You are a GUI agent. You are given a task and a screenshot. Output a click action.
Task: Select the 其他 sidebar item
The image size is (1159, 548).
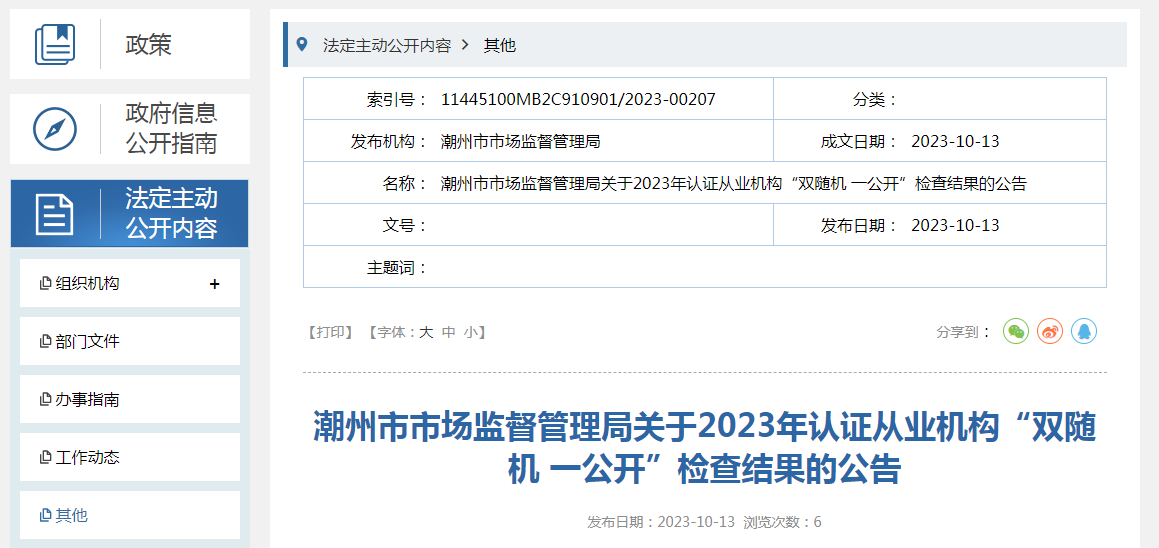click(x=71, y=516)
